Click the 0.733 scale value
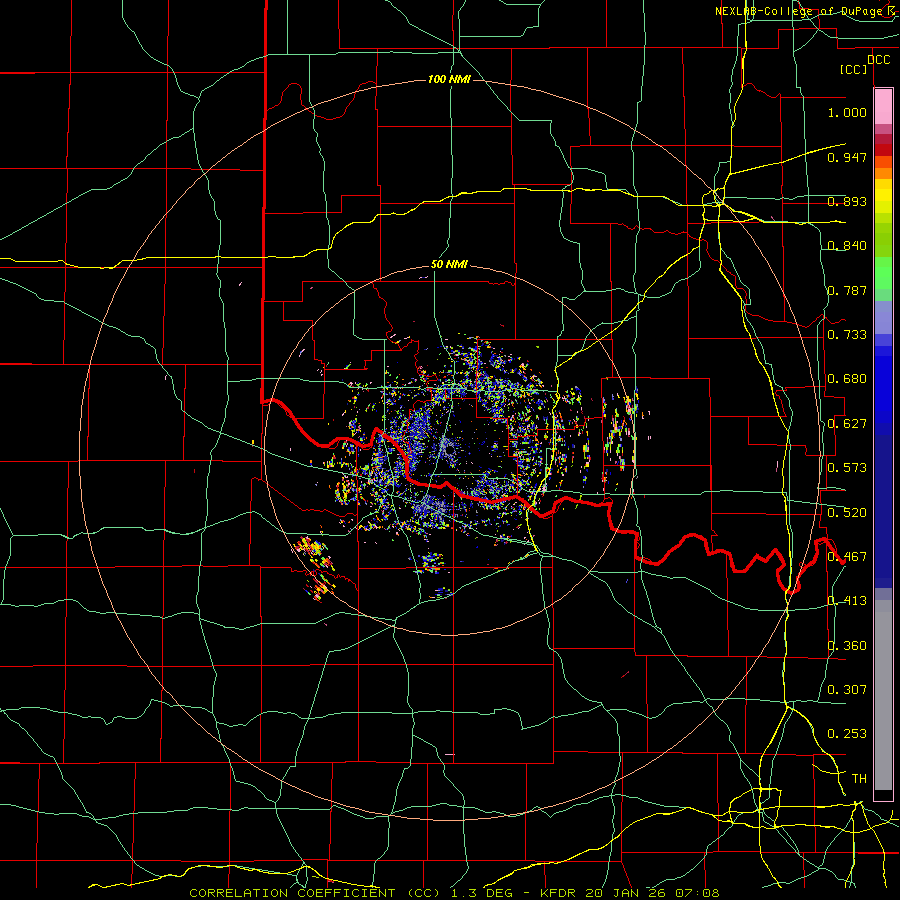 [x=847, y=335]
